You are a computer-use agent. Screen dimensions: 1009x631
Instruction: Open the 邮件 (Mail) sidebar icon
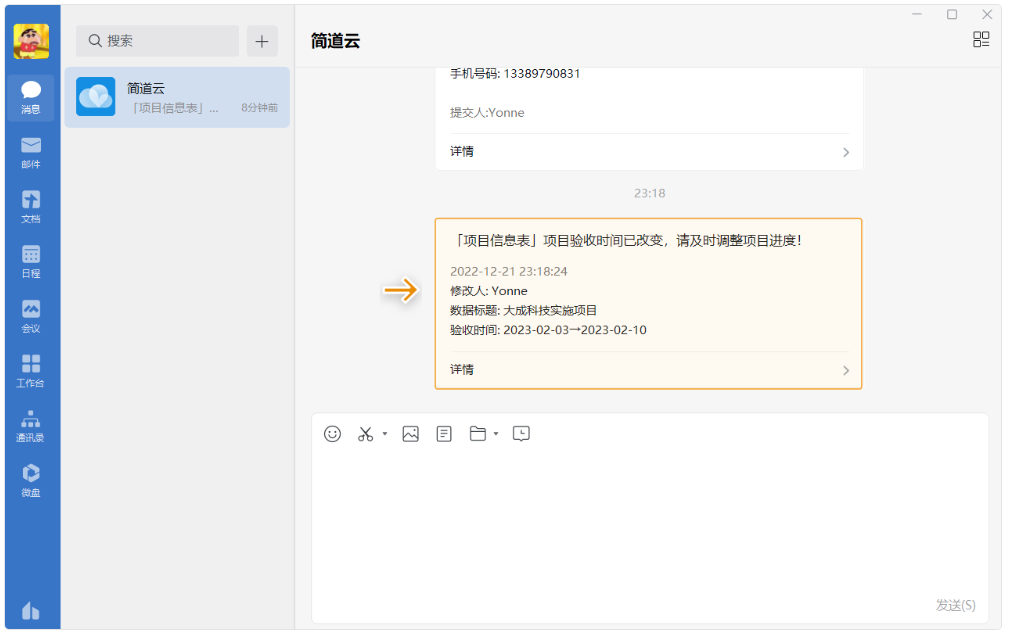[x=31, y=152]
